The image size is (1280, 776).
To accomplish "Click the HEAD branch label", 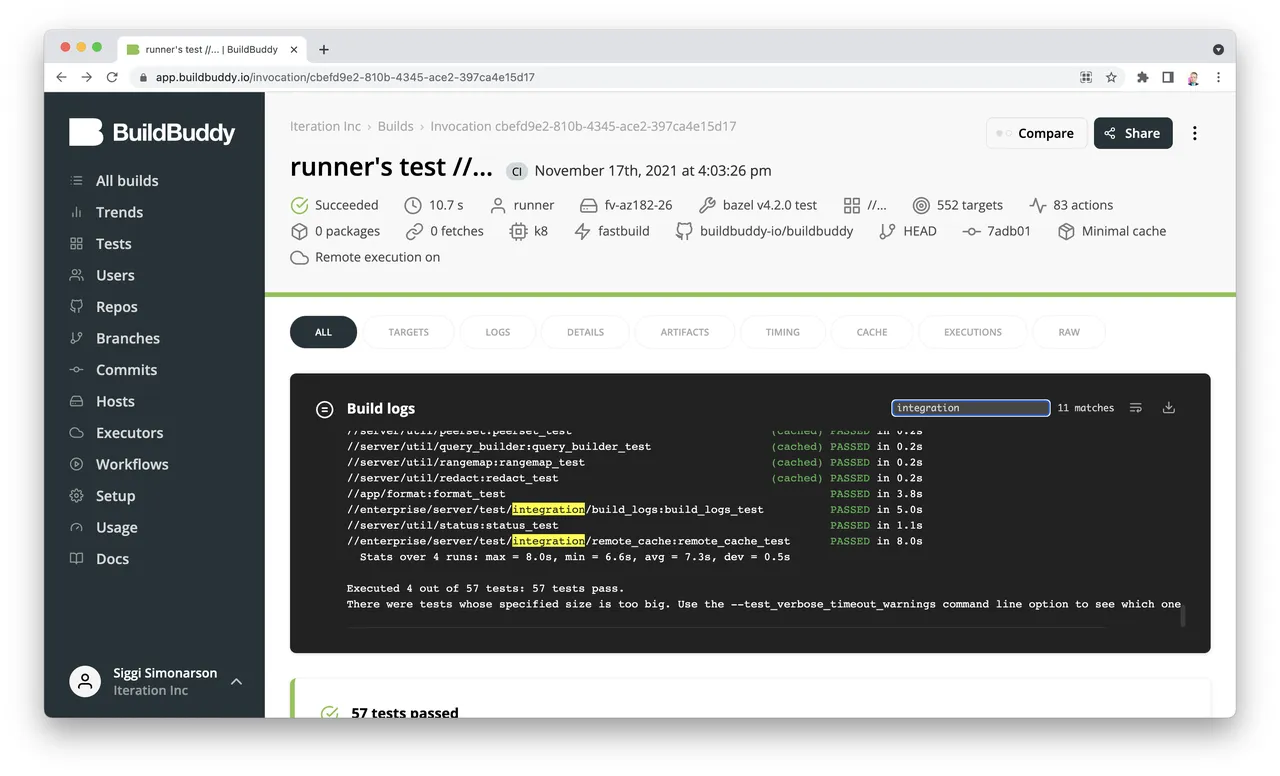I will (x=908, y=231).
